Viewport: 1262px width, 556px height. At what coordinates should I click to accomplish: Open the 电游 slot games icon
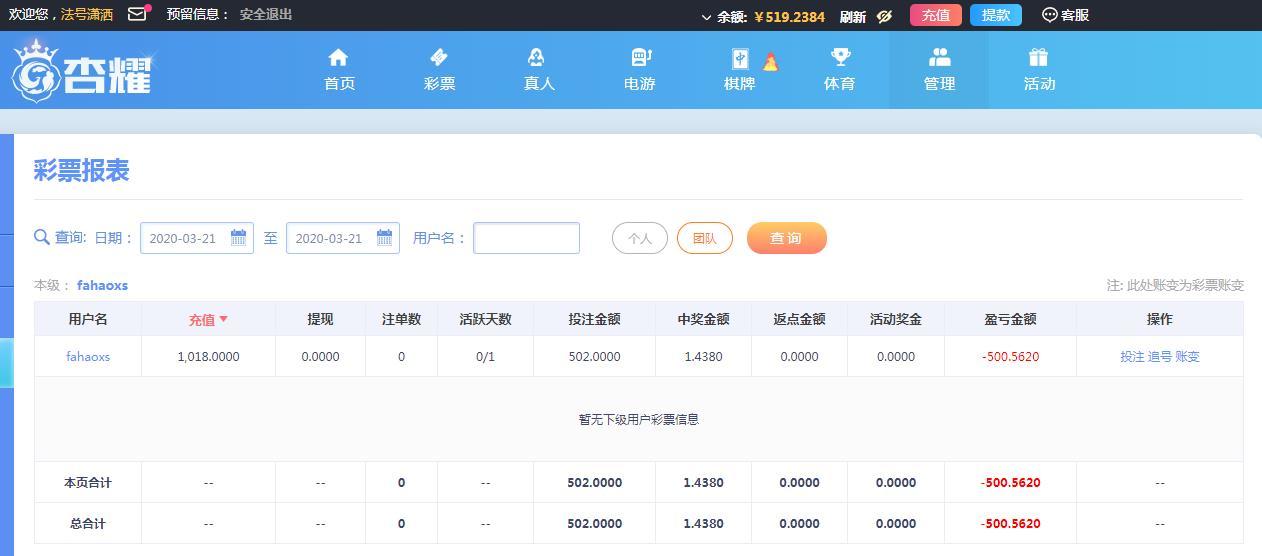click(x=640, y=58)
